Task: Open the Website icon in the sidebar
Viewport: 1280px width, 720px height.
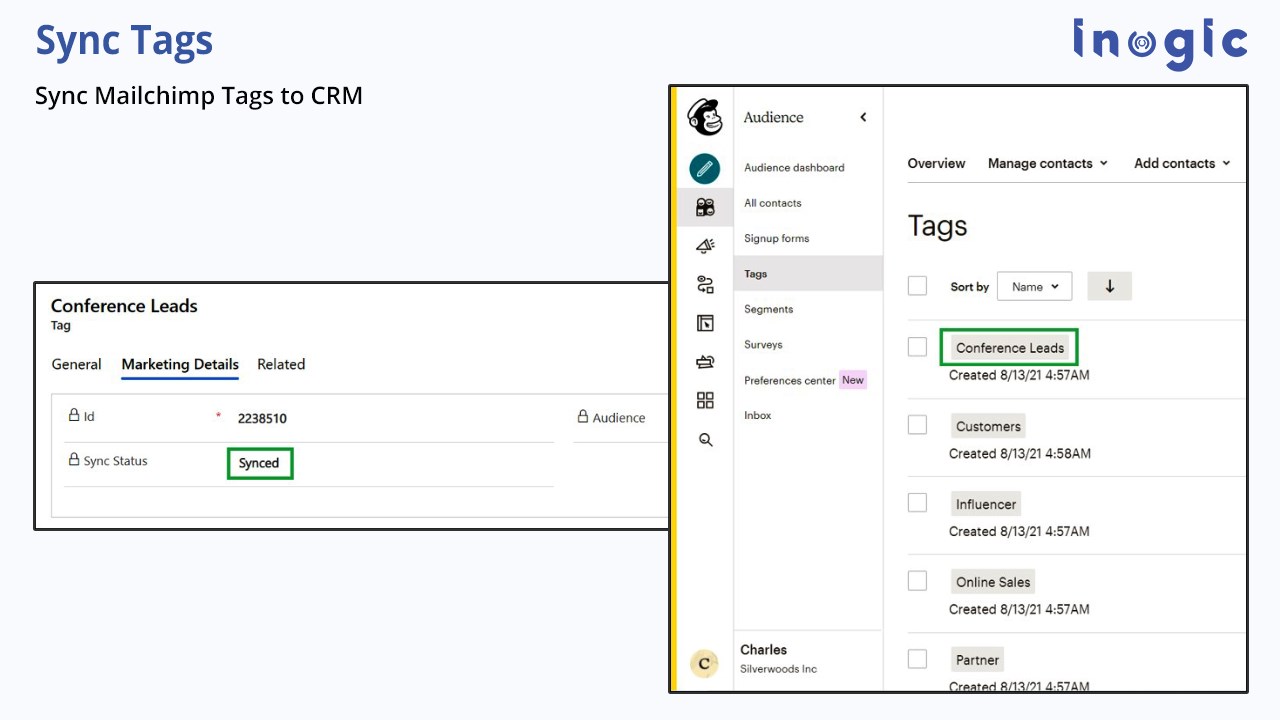Action: (x=705, y=323)
